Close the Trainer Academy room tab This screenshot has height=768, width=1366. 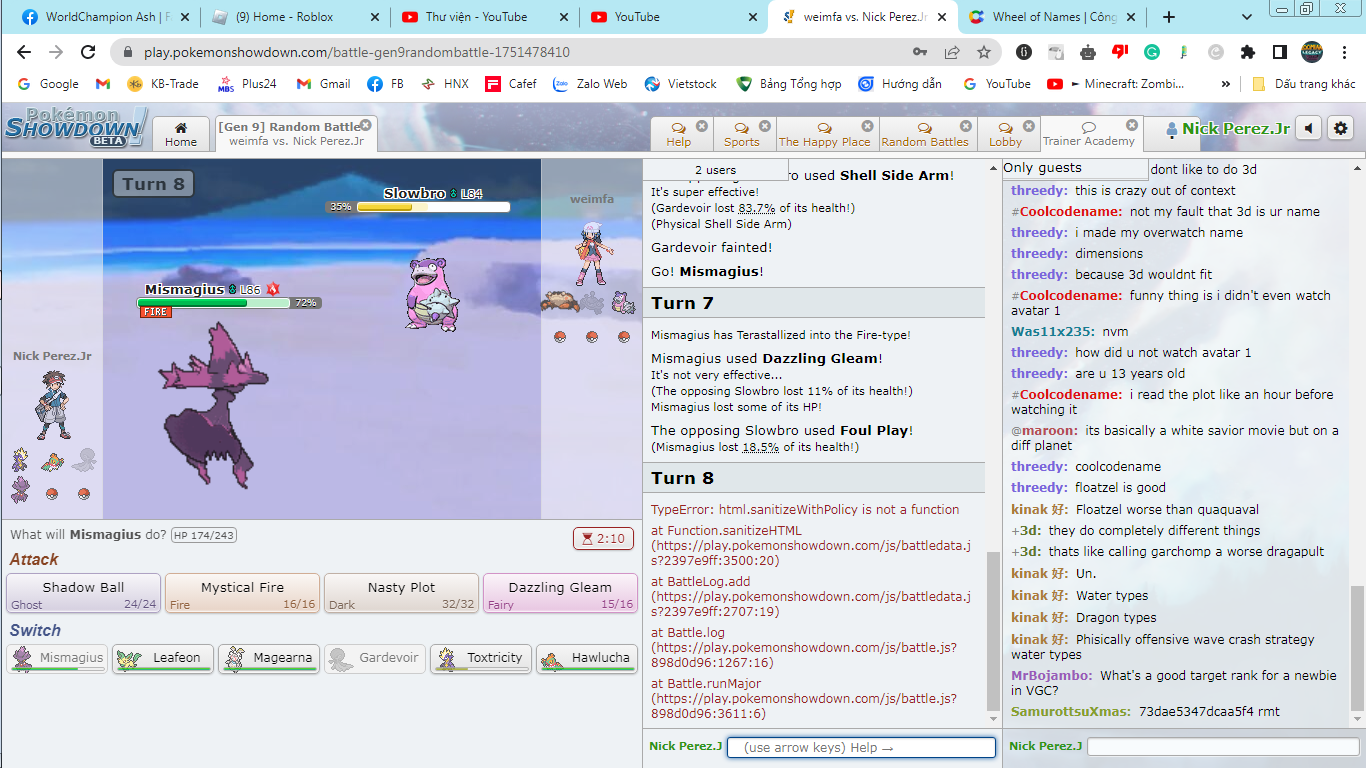(x=1132, y=125)
